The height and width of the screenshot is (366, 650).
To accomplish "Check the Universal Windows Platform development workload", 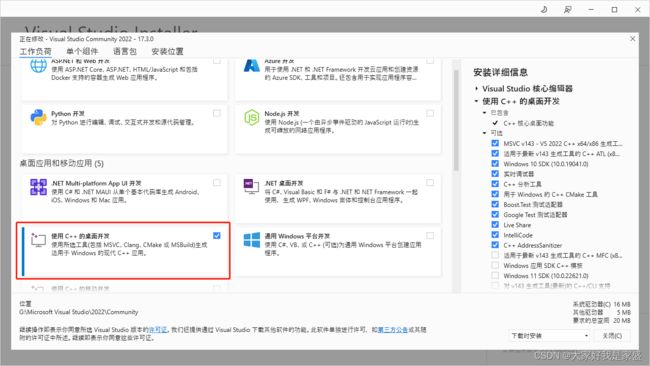I will click(430, 235).
